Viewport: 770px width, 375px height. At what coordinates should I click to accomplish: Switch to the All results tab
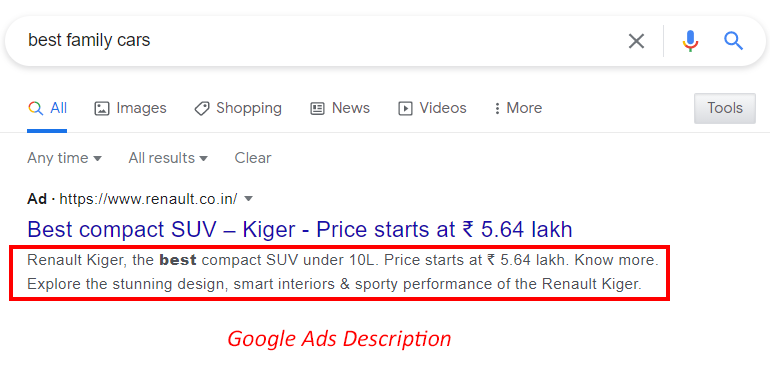click(x=47, y=108)
